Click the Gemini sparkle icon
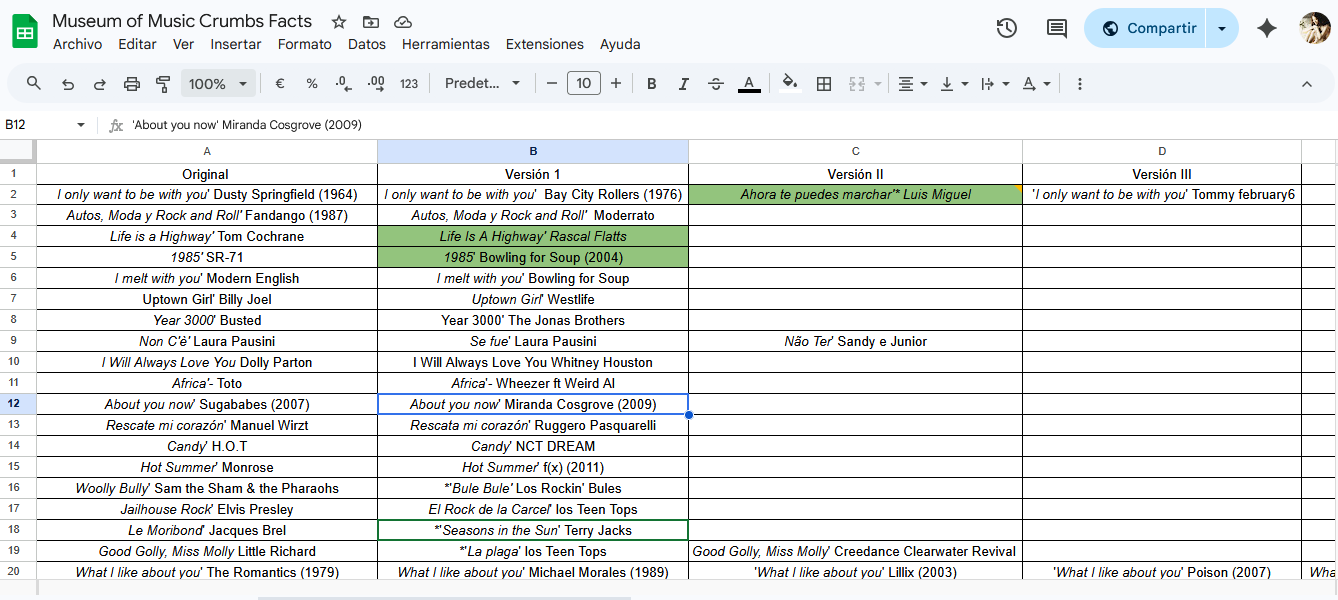 point(1267,28)
